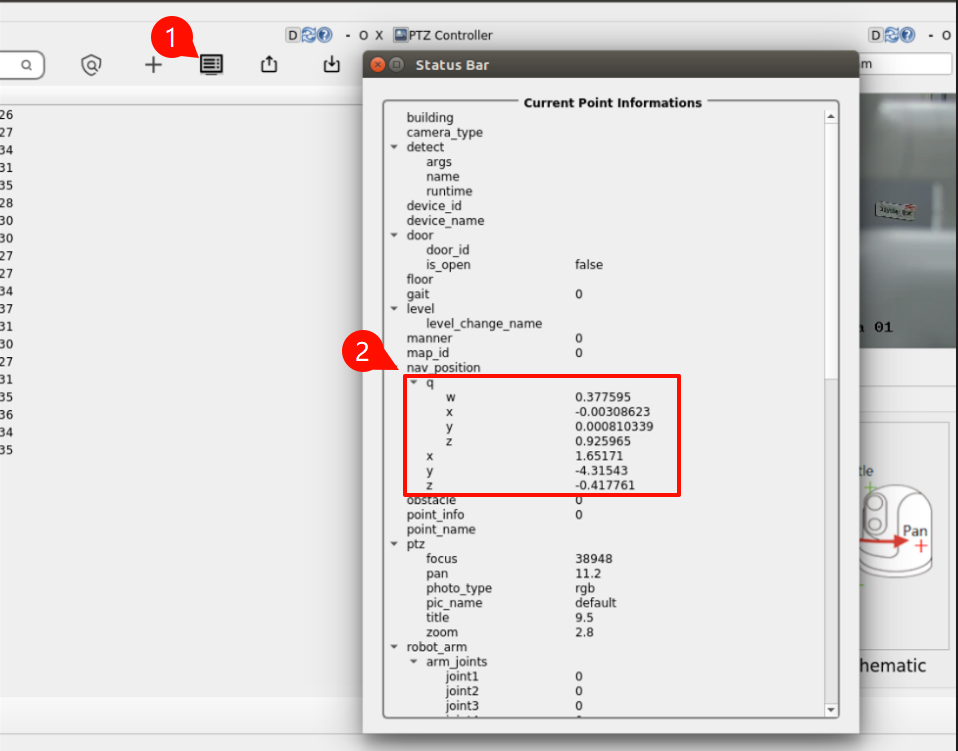Screen dimensions: 958x751
Task: Collapse the robot_arm tree node
Action: (395, 647)
